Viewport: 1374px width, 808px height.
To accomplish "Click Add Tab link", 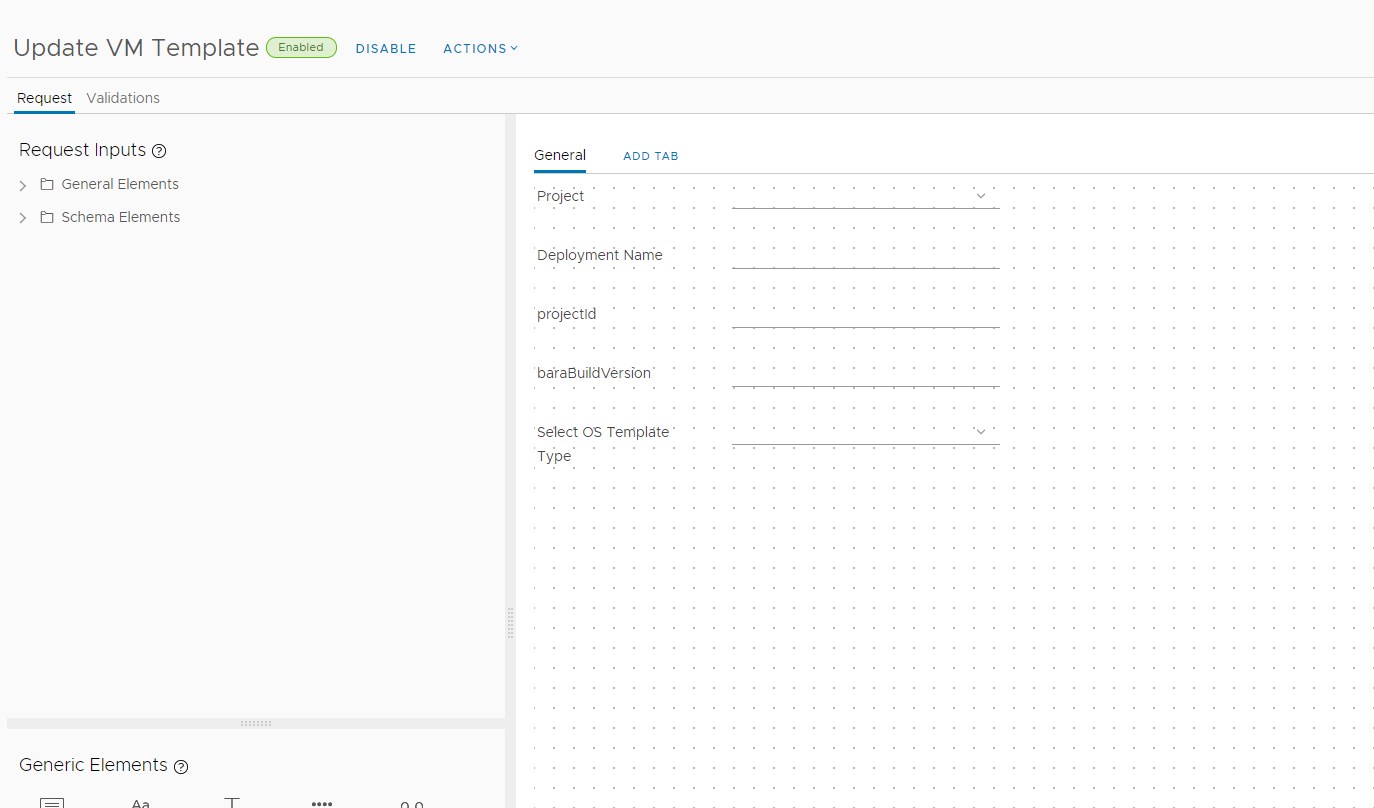I will point(651,156).
